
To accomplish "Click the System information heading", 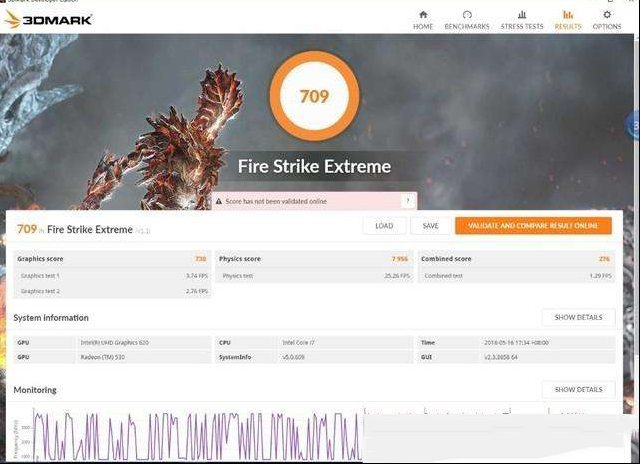I will pos(51,317).
